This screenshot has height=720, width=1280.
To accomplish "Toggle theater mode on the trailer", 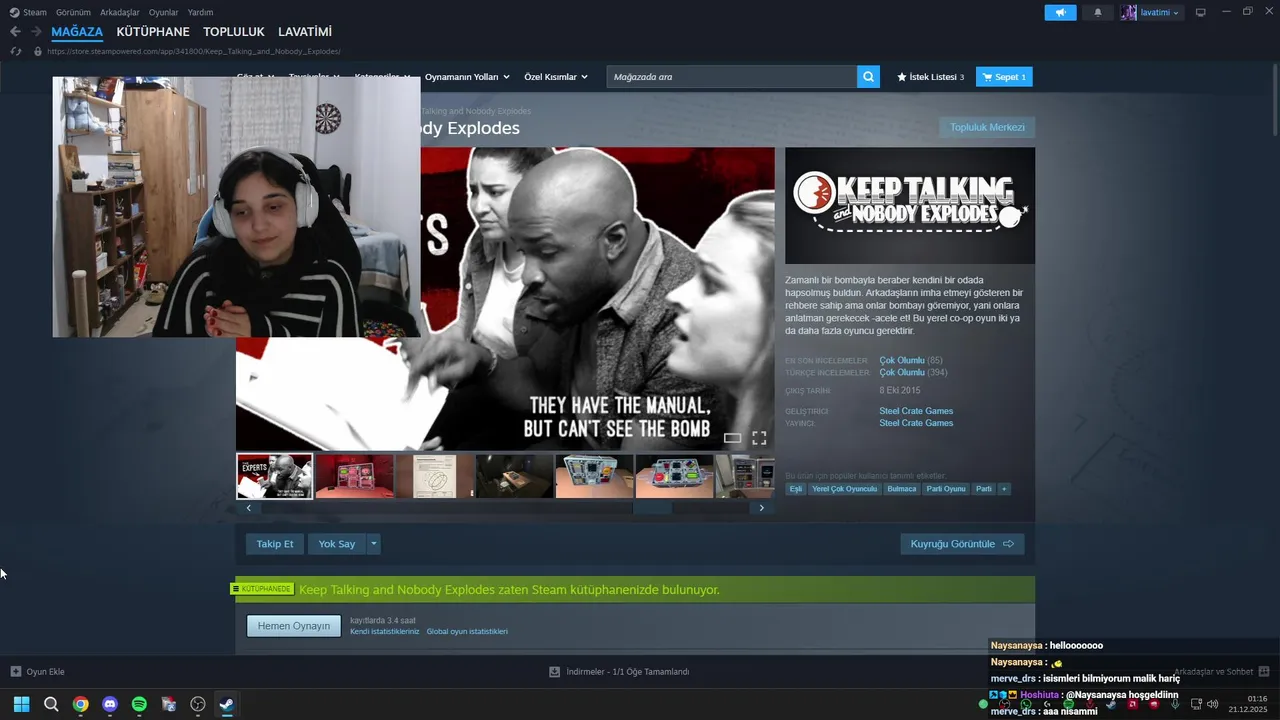I will point(732,438).
